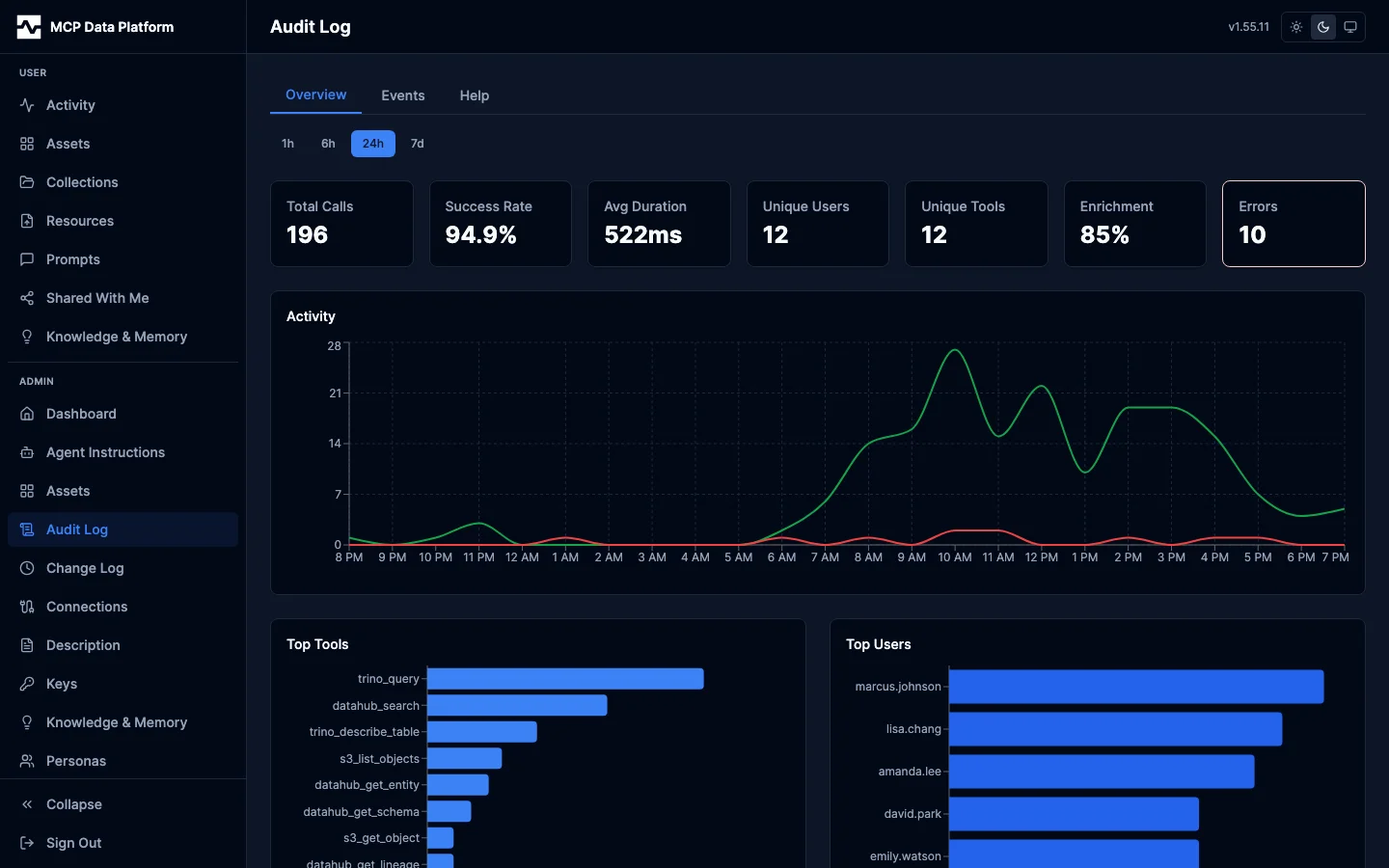The height and width of the screenshot is (868, 1389).
Task: Click the Dashboard home icon
Action: pyautogui.click(x=27, y=414)
